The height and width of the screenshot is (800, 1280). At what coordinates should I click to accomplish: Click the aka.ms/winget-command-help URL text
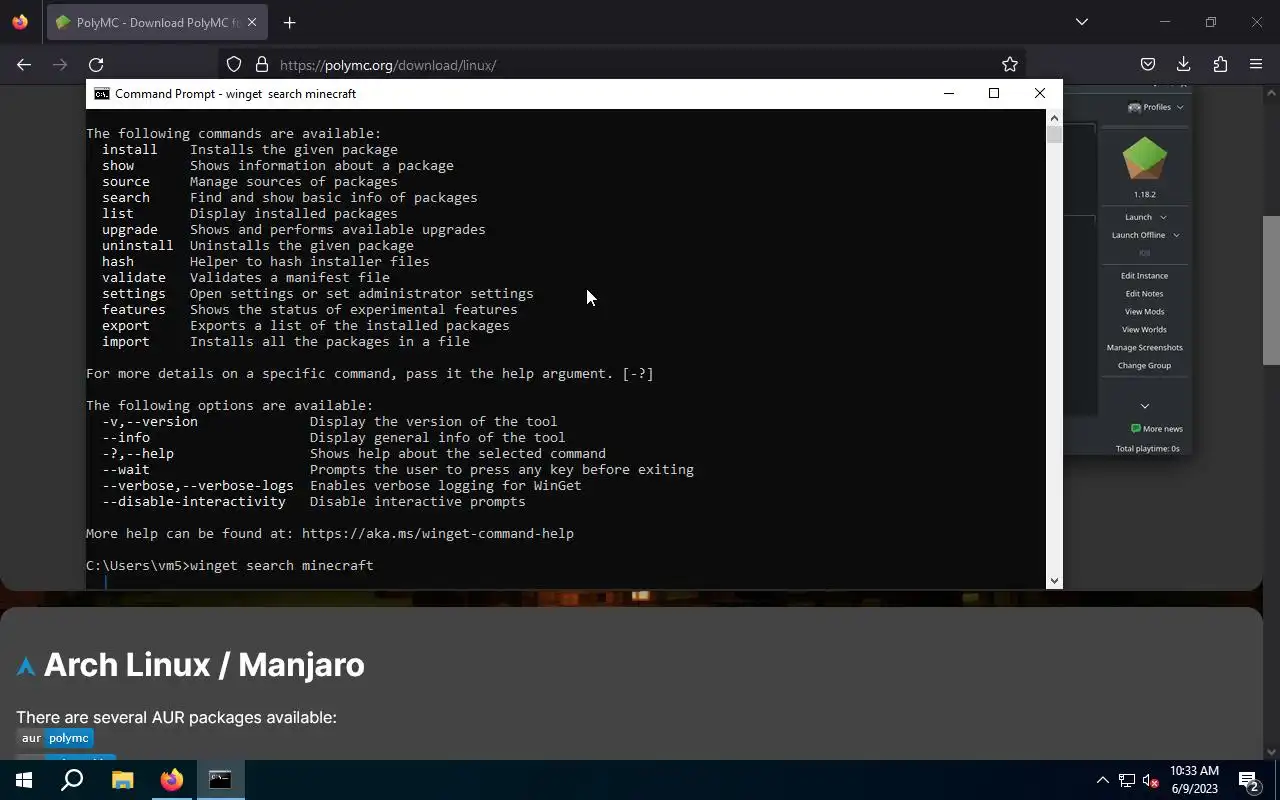pyautogui.click(x=438, y=534)
